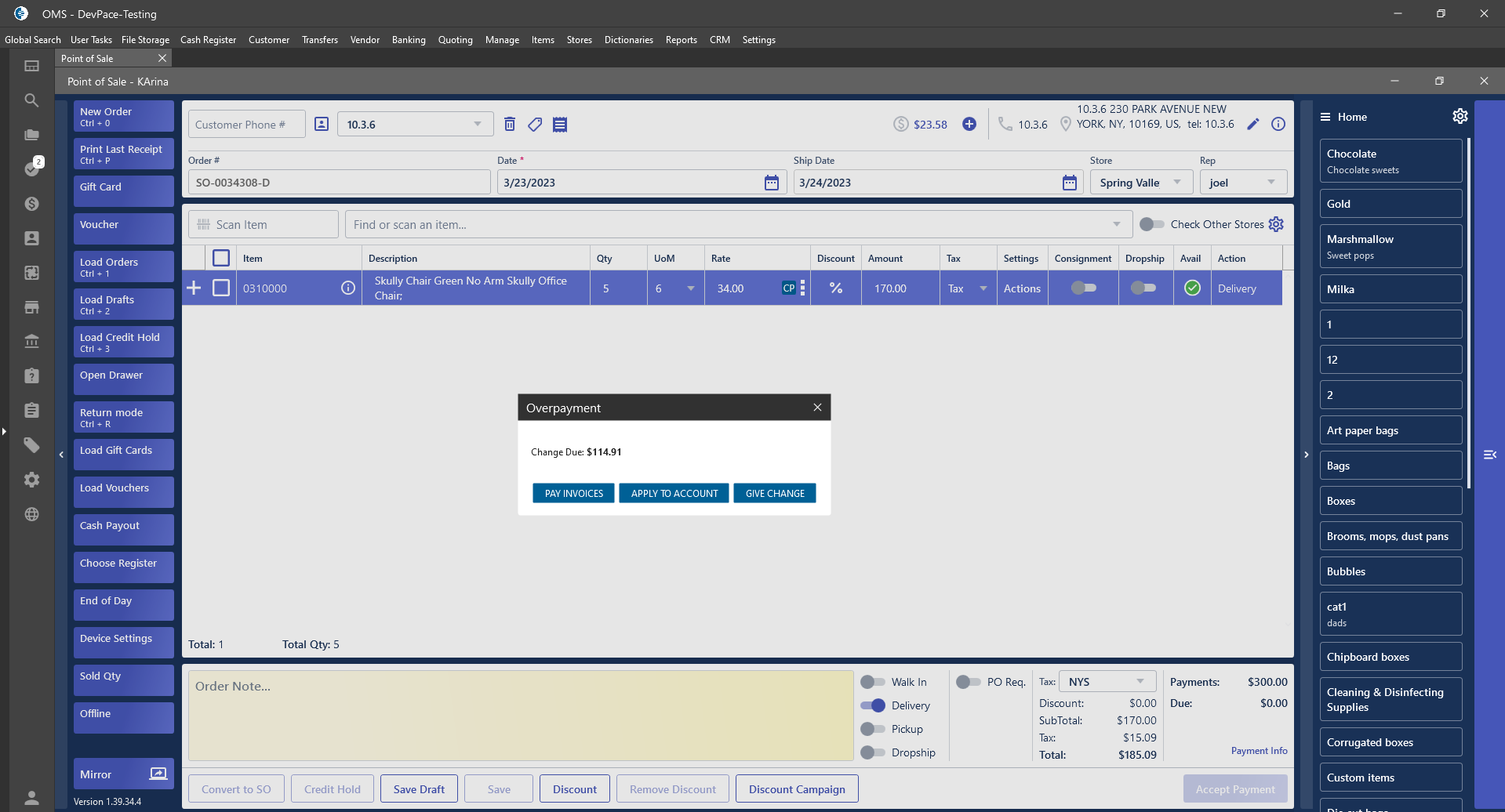1505x812 pixels.
Task: Click the percent discount icon in item row
Action: pyautogui.click(x=836, y=288)
